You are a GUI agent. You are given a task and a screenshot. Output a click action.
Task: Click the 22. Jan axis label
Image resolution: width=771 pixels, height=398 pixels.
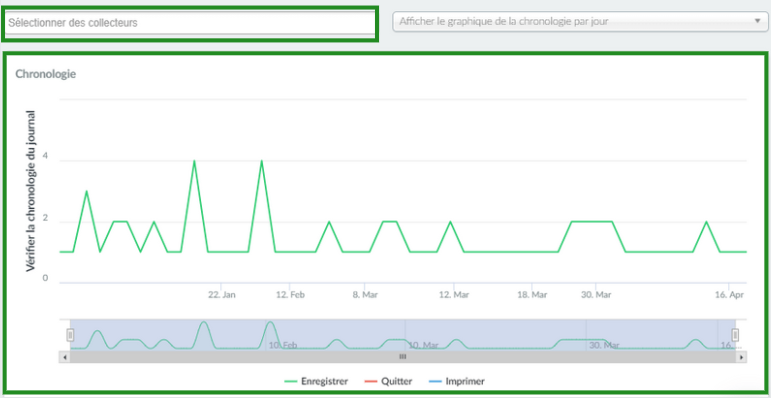(x=222, y=295)
